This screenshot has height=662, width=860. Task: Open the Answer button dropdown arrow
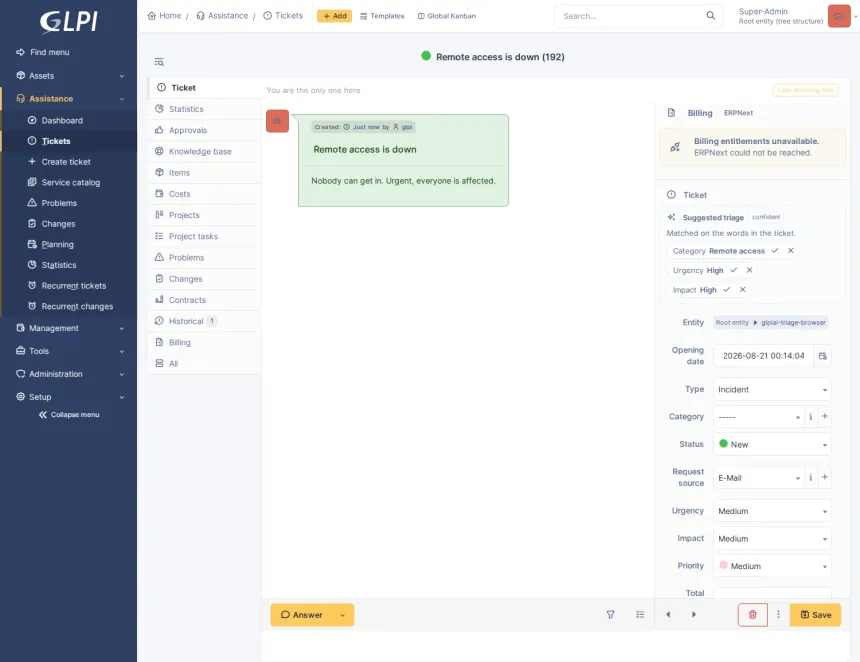pos(342,615)
